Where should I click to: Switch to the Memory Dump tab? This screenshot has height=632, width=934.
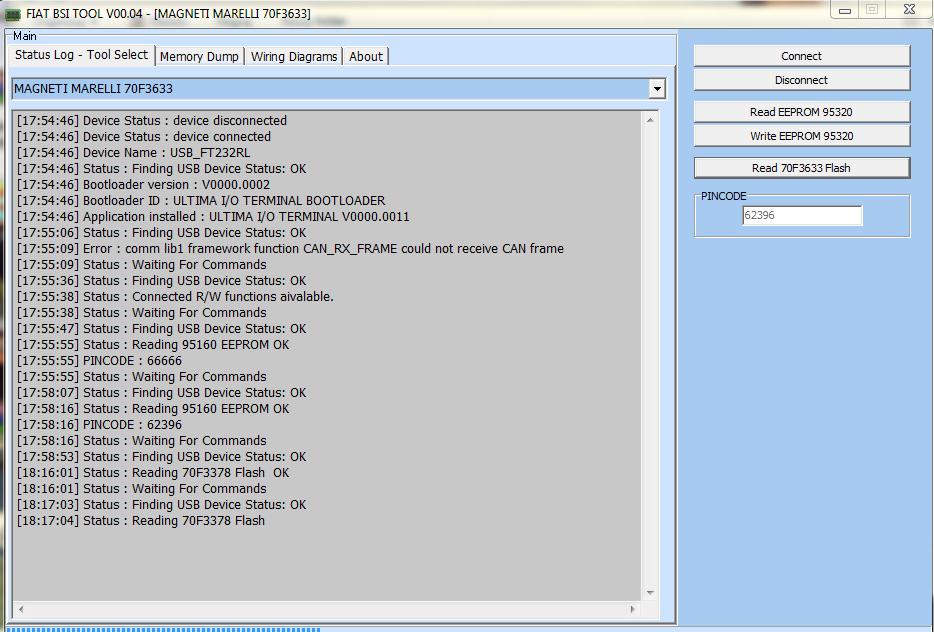199,57
